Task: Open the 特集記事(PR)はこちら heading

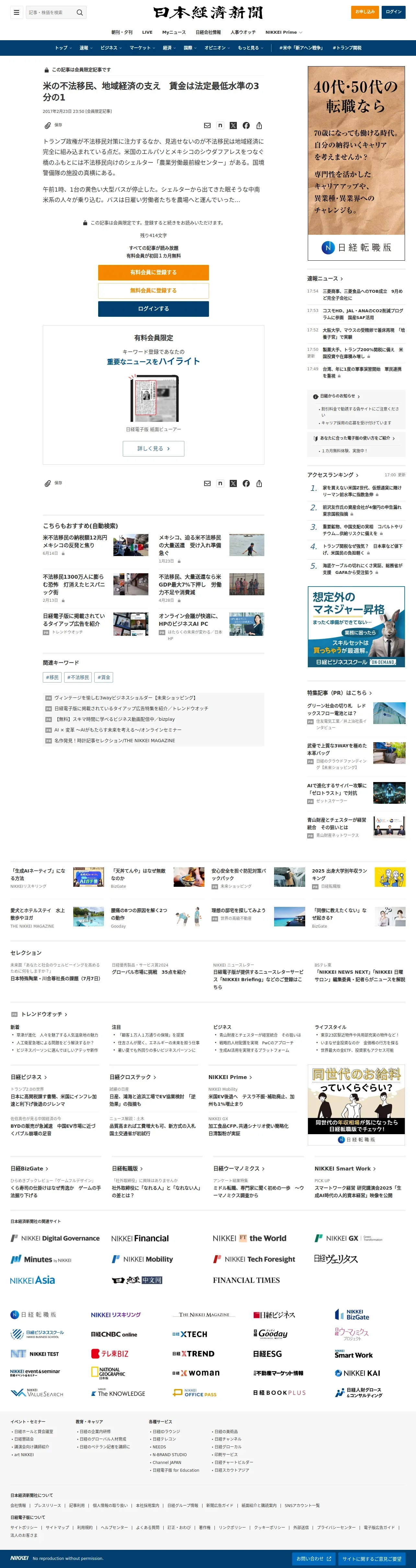Action: 339,693
